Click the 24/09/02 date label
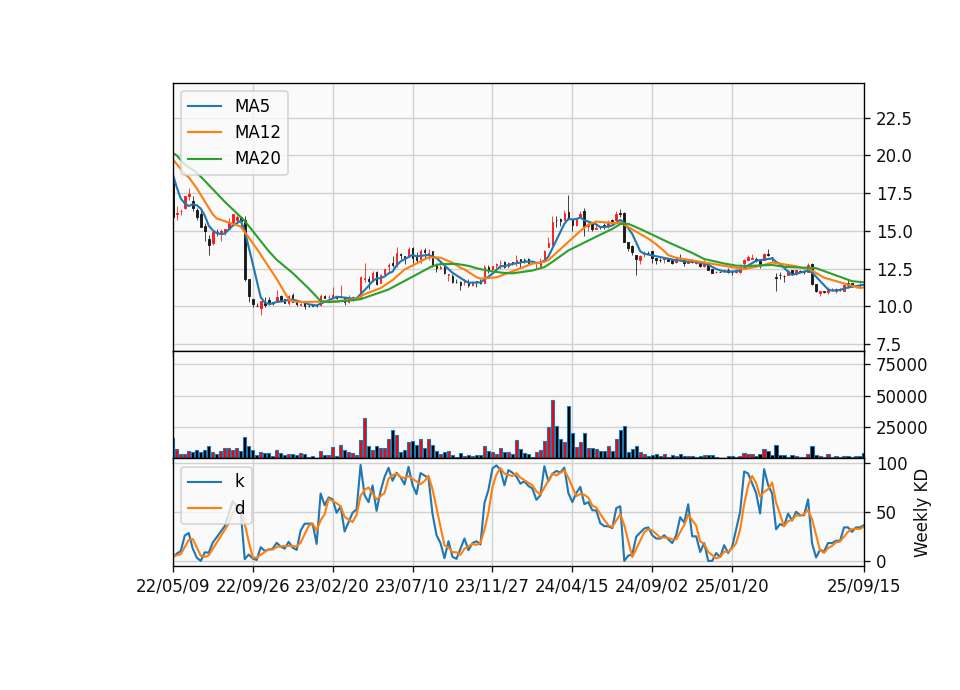 [651, 586]
